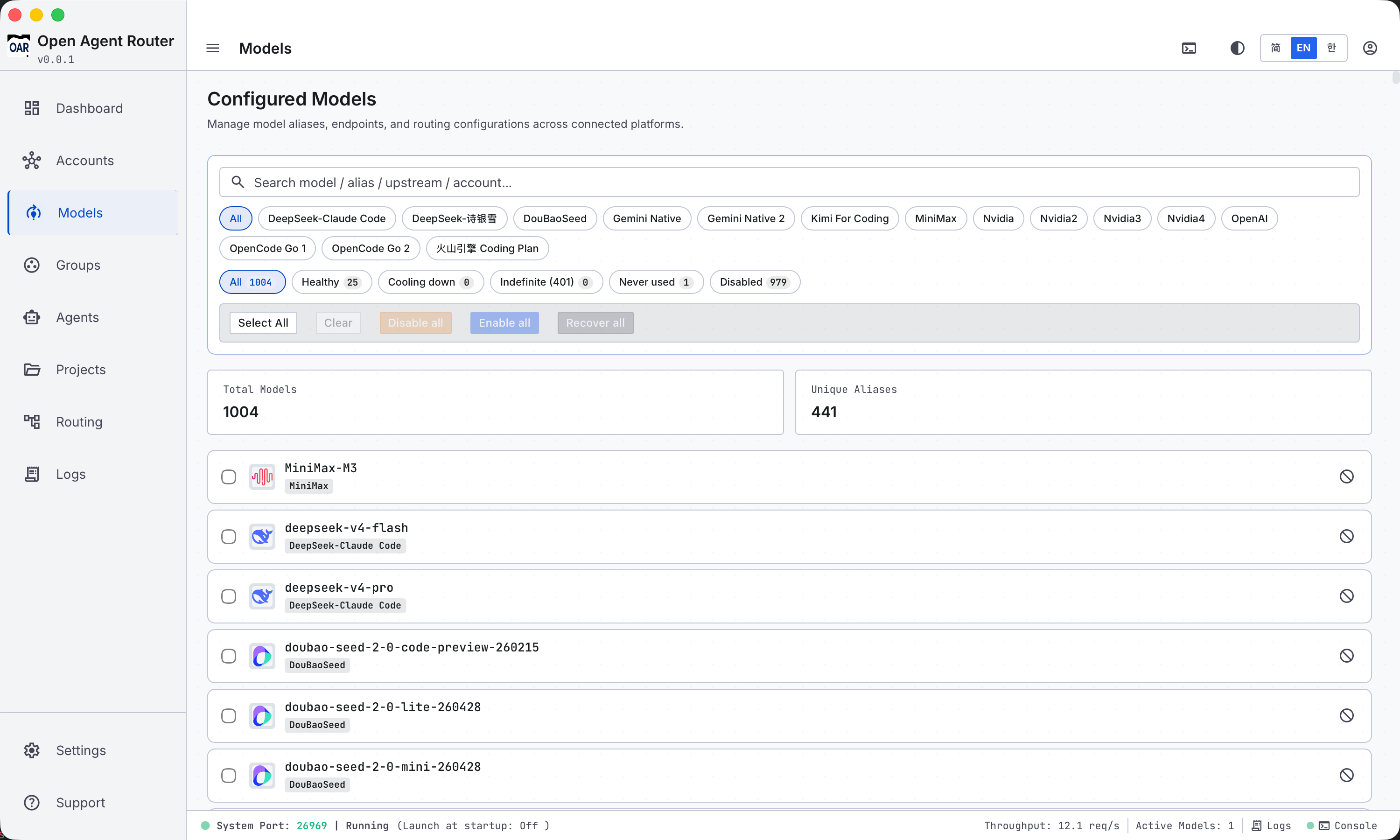The width and height of the screenshot is (1400, 840).
Task: Switch language to Korean
Action: pos(1331,48)
